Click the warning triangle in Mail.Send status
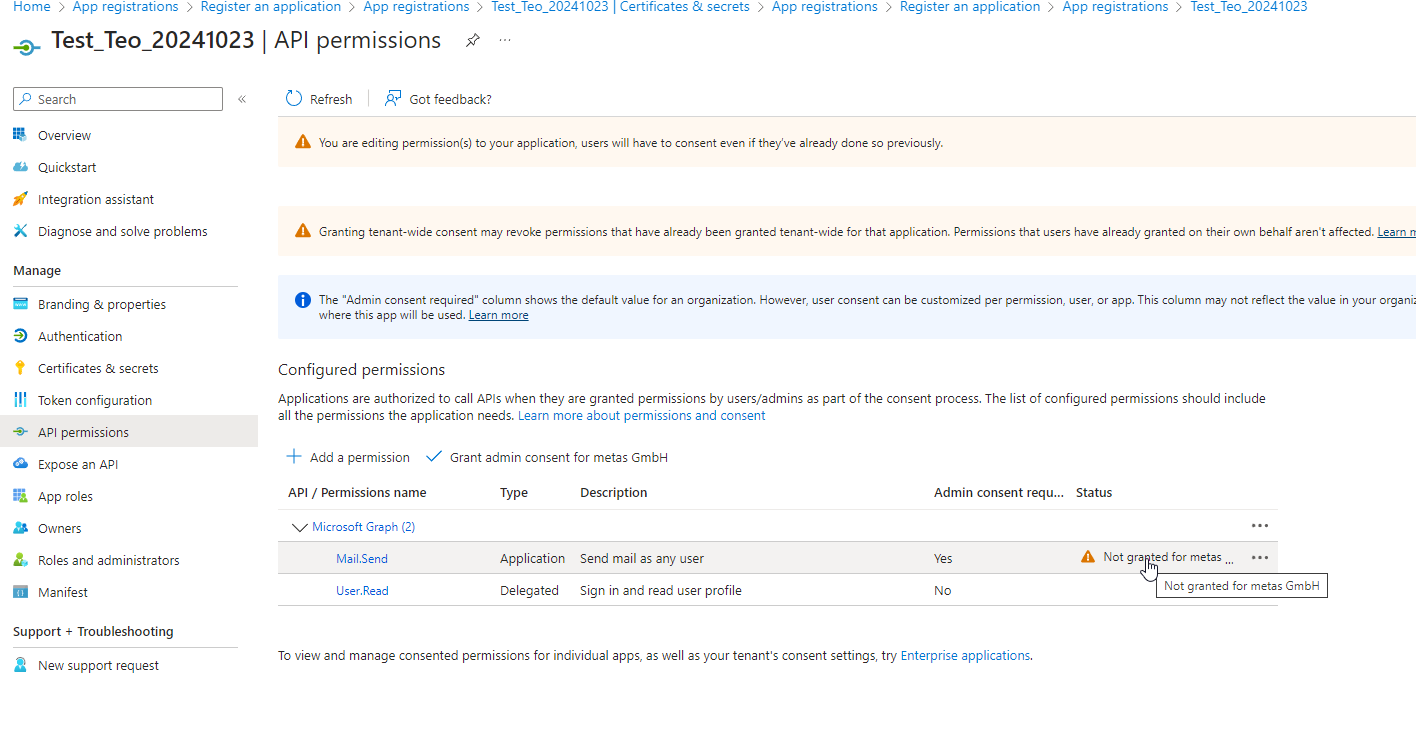This screenshot has width=1416, height=729. pos(1088,557)
